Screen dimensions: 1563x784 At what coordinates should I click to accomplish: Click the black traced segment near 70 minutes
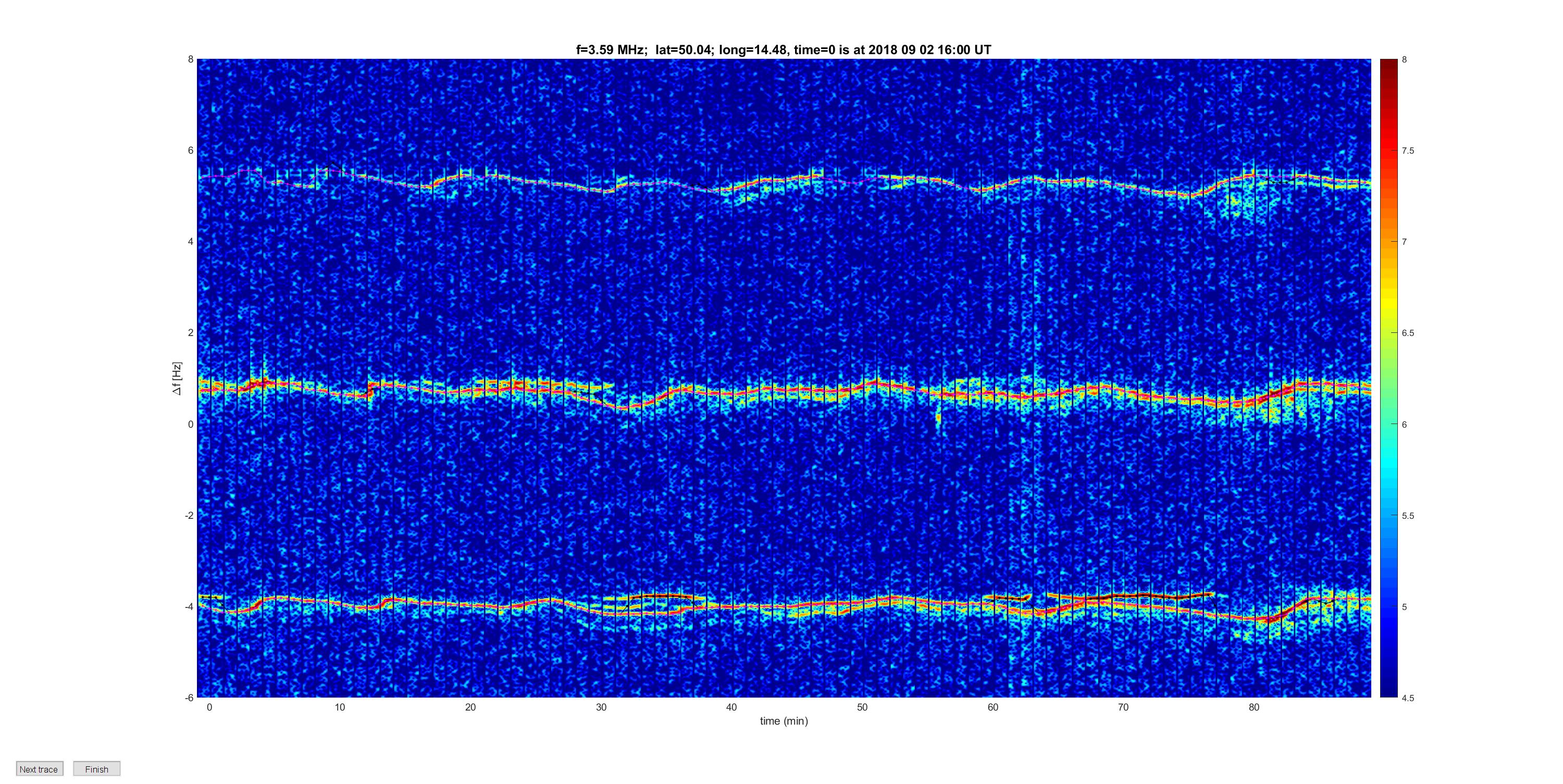point(1123,596)
